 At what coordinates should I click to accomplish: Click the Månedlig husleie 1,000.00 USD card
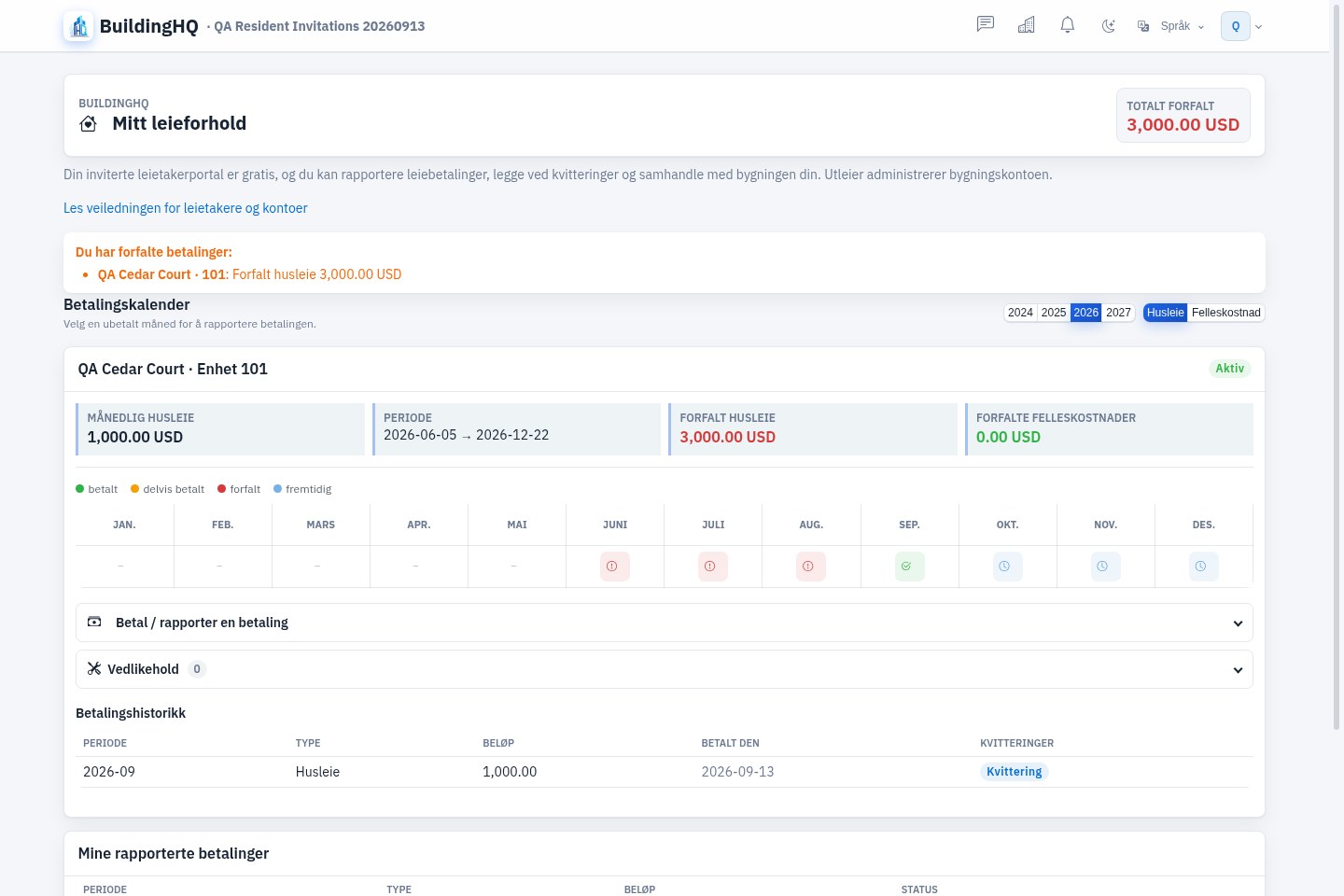pyautogui.click(x=220, y=429)
